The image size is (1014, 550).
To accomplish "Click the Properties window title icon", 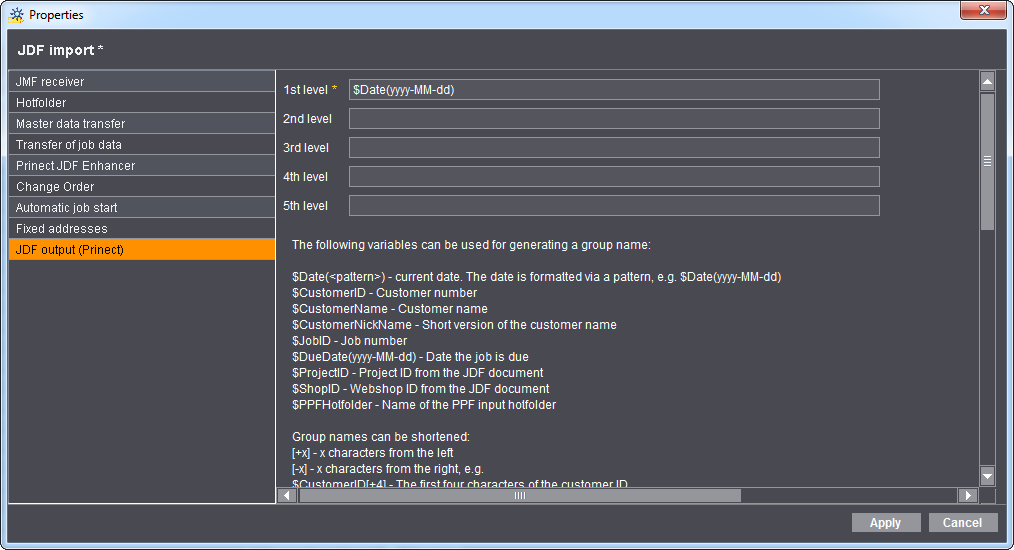I will [x=16, y=15].
